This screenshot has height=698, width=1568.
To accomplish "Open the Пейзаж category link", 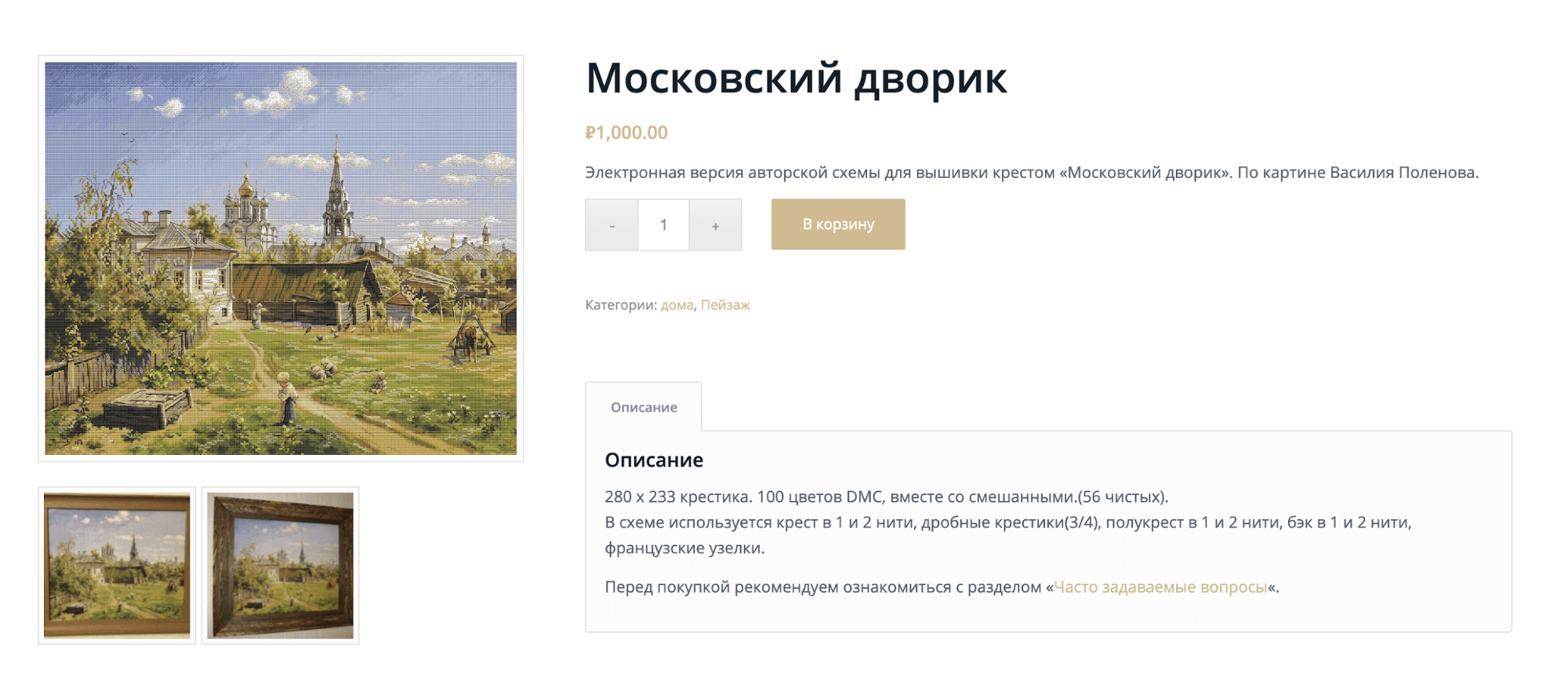I will click(x=725, y=305).
